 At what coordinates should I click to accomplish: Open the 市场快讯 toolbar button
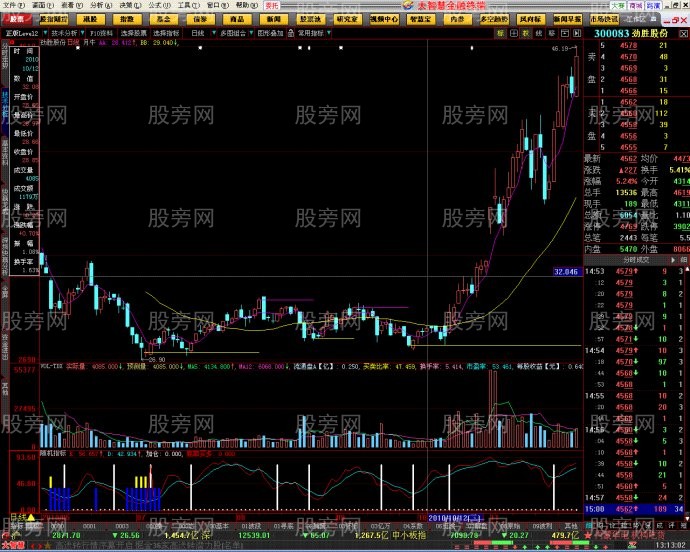tap(604, 19)
